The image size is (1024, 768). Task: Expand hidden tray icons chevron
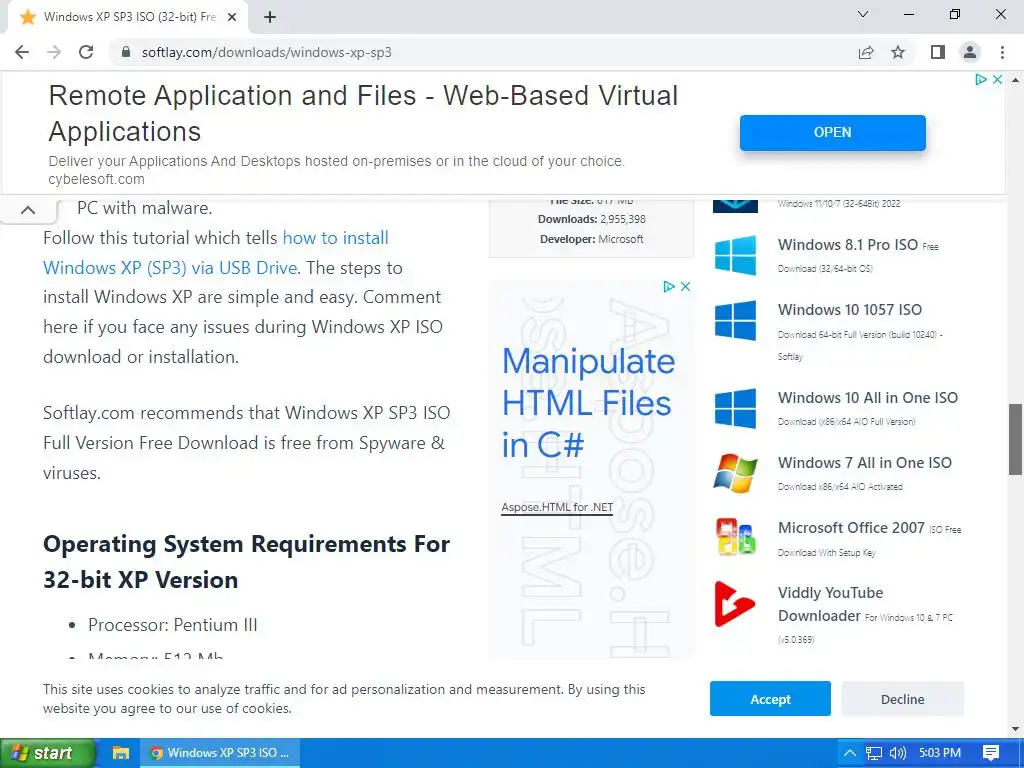[850, 753]
